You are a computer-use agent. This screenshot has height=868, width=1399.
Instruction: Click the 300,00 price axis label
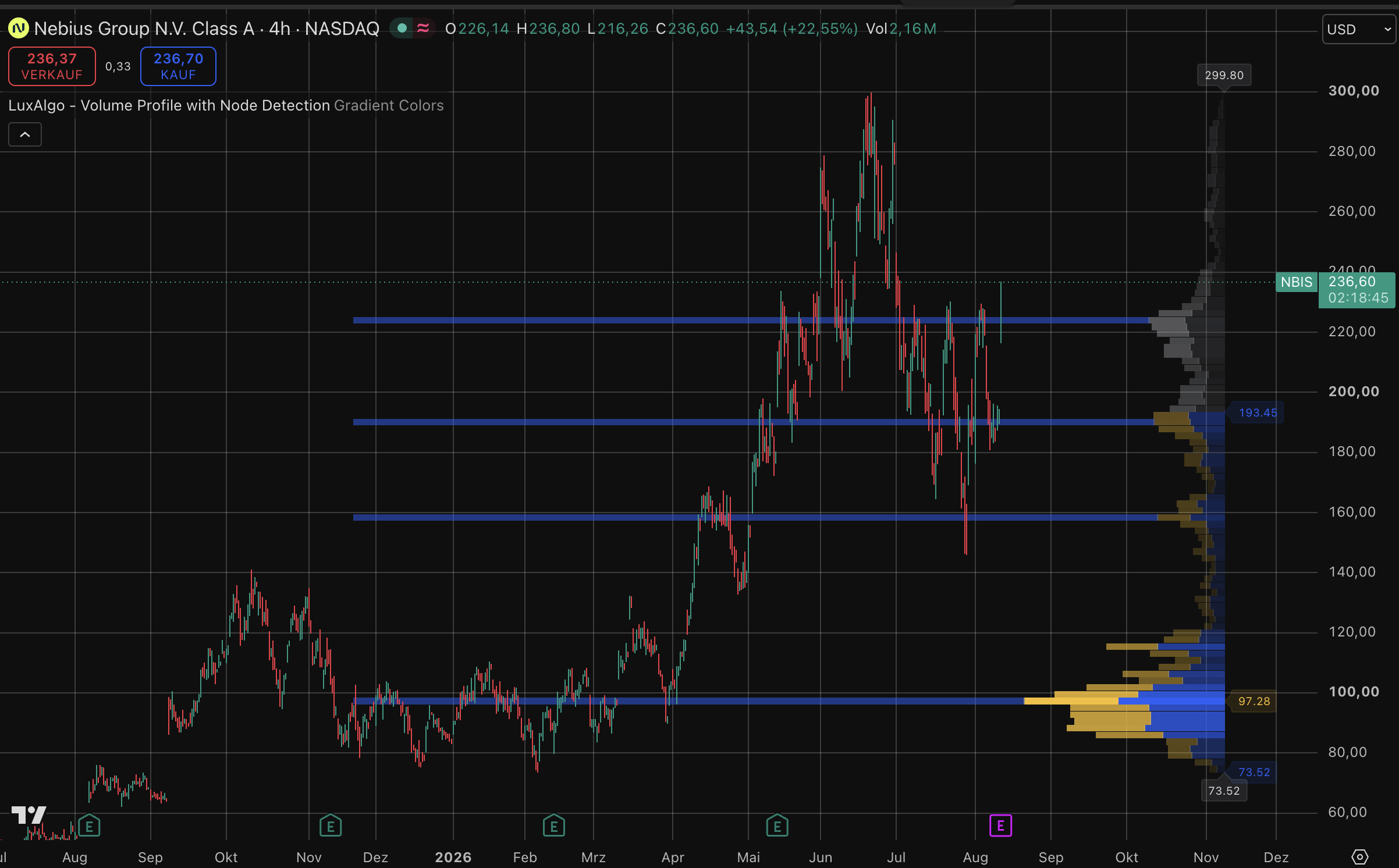tap(1354, 91)
